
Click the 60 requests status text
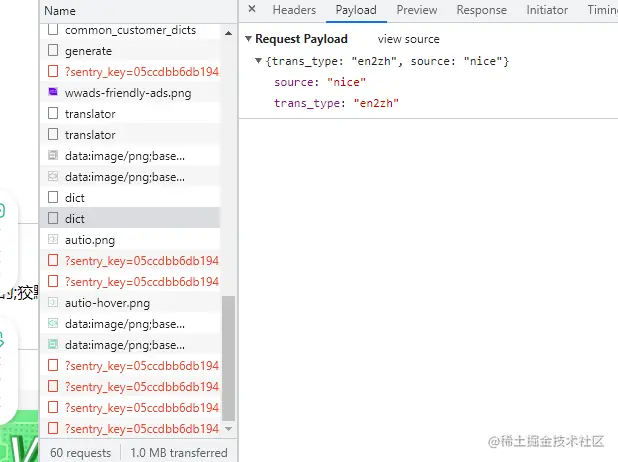point(80,453)
